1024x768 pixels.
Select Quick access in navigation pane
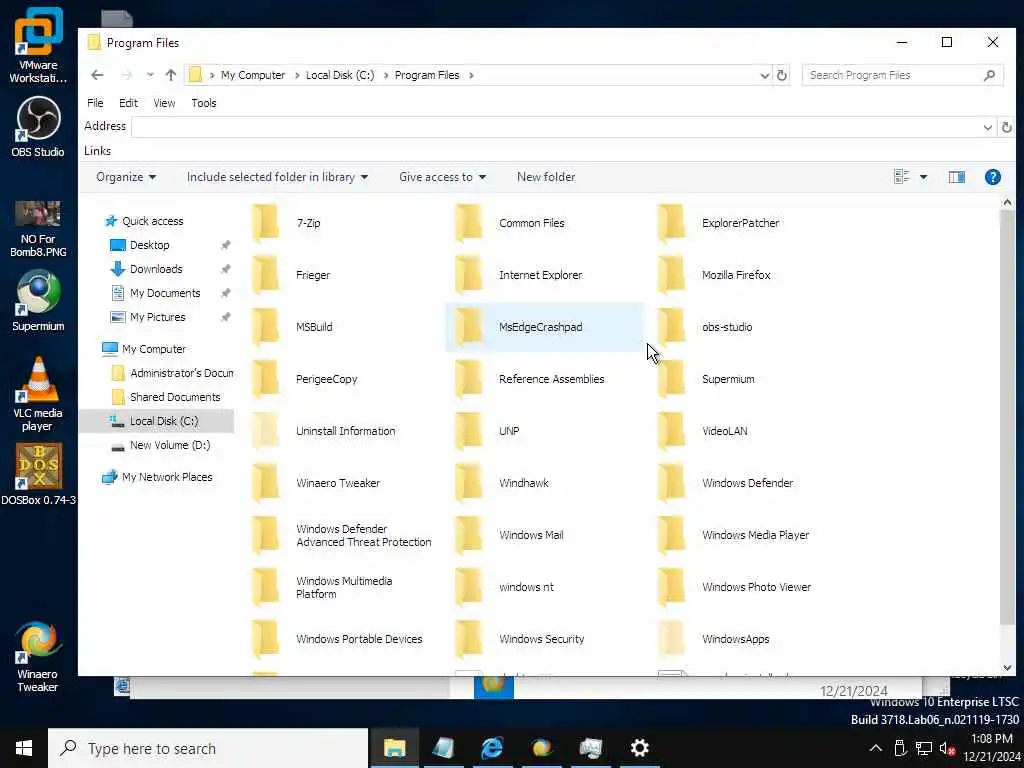(153, 221)
